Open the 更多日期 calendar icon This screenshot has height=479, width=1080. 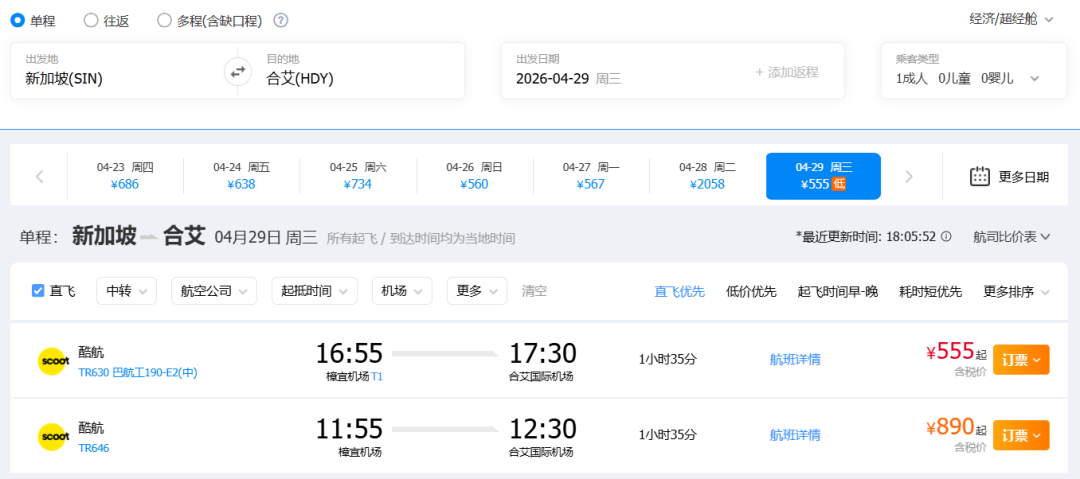coord(980,177)
